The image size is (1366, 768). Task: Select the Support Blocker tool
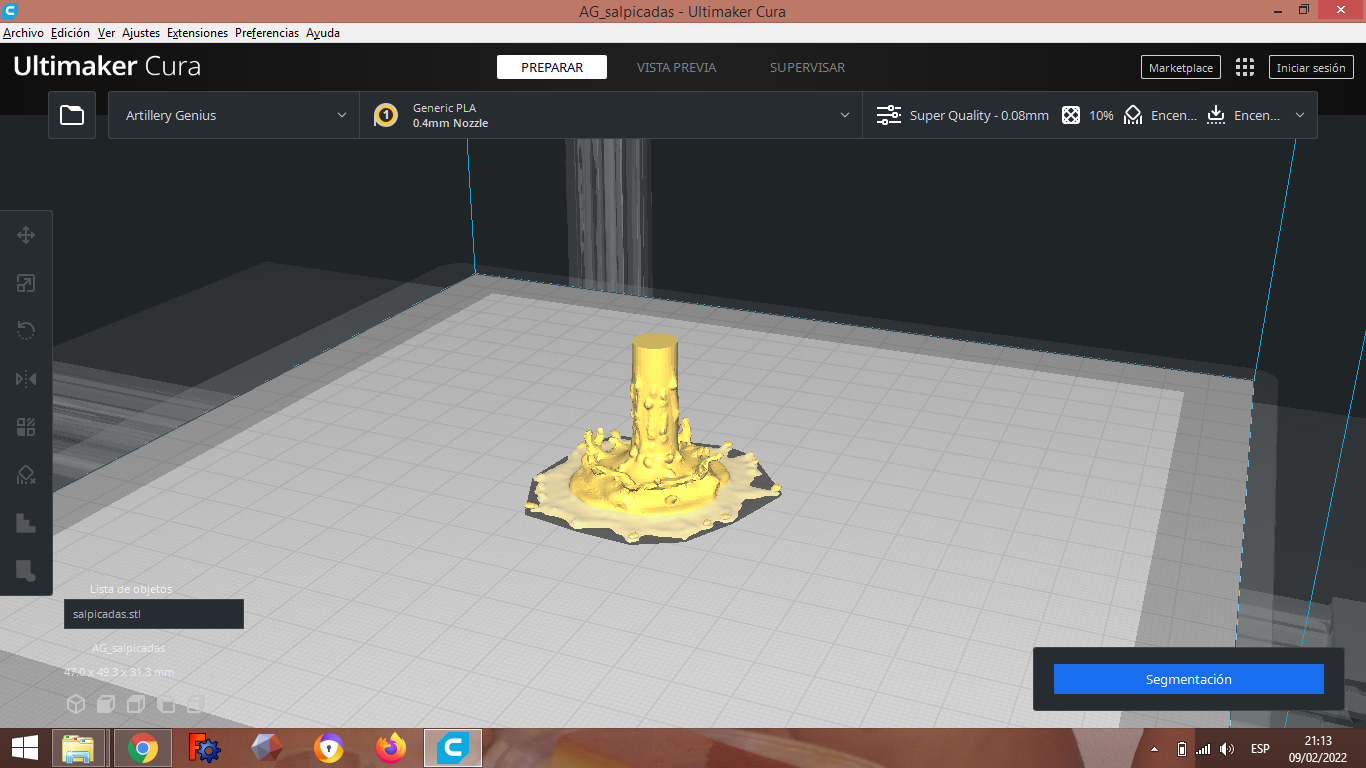(26, 475)
